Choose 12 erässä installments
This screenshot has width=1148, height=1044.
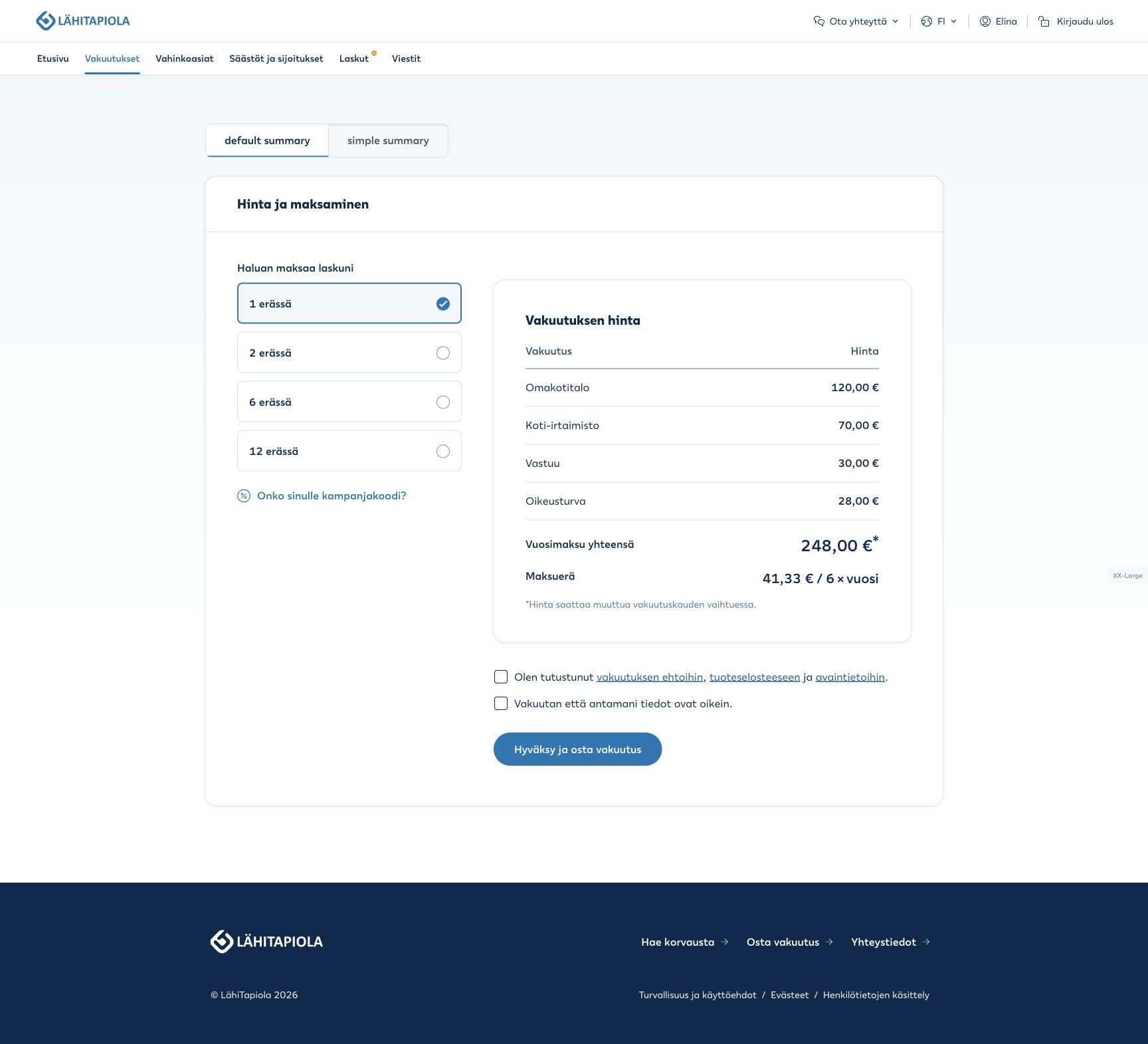pyautogui.click(x=349, y=451)
